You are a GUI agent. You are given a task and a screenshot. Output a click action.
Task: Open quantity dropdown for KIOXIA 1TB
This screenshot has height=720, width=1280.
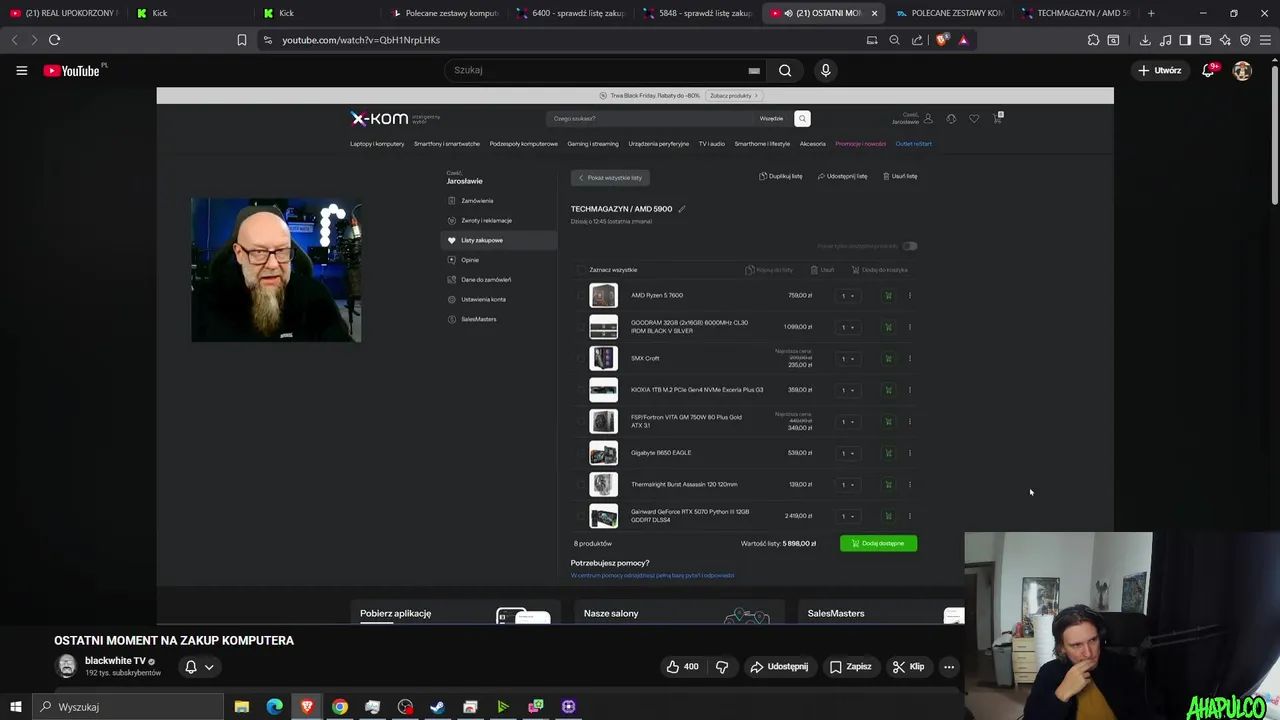pos(848,390)
